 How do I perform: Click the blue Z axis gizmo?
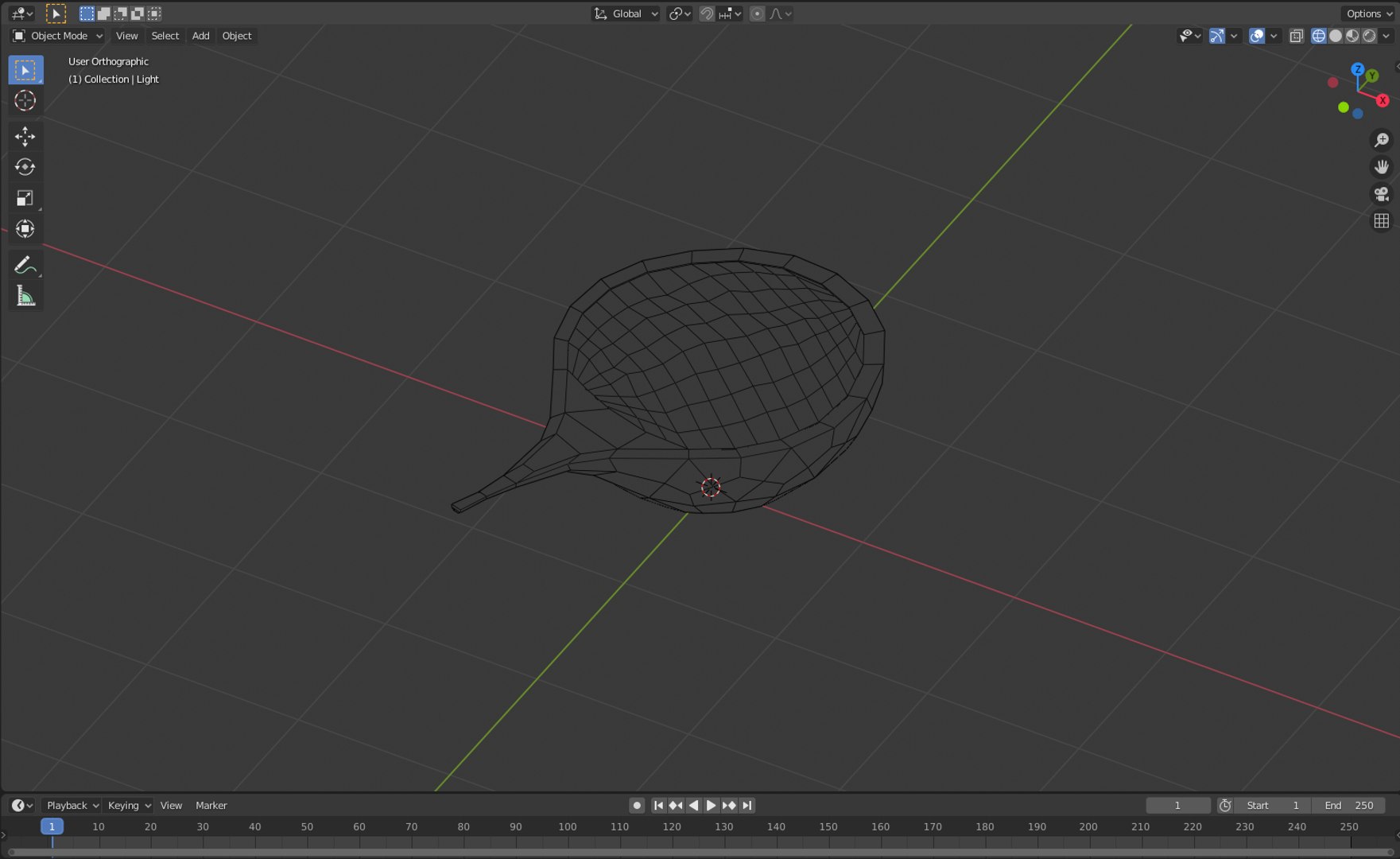1358,69
